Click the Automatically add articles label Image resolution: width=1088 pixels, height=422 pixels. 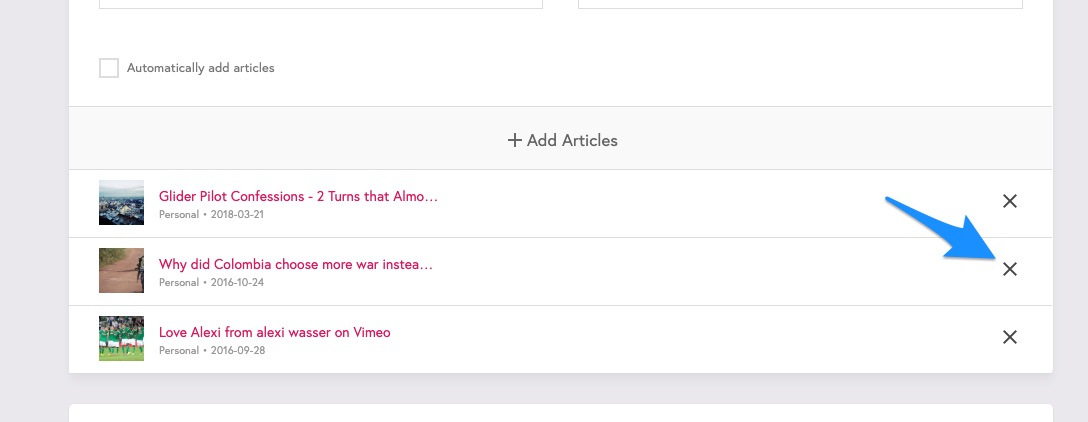pyautogui.click(x=201, y=68)
